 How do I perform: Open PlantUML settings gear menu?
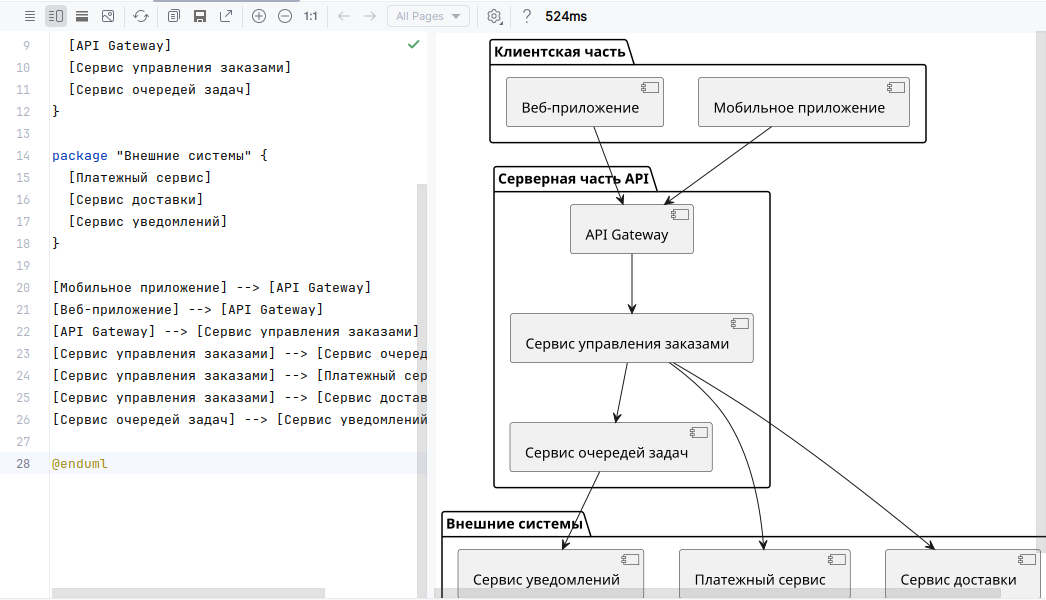[x=494, y=16]
